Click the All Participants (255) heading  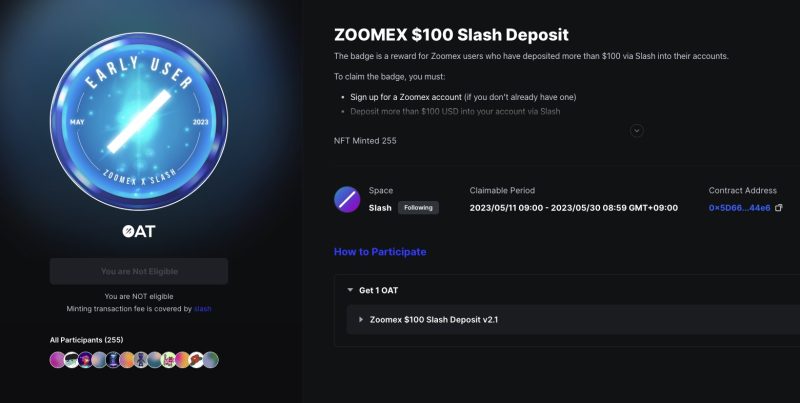point(86,340)
